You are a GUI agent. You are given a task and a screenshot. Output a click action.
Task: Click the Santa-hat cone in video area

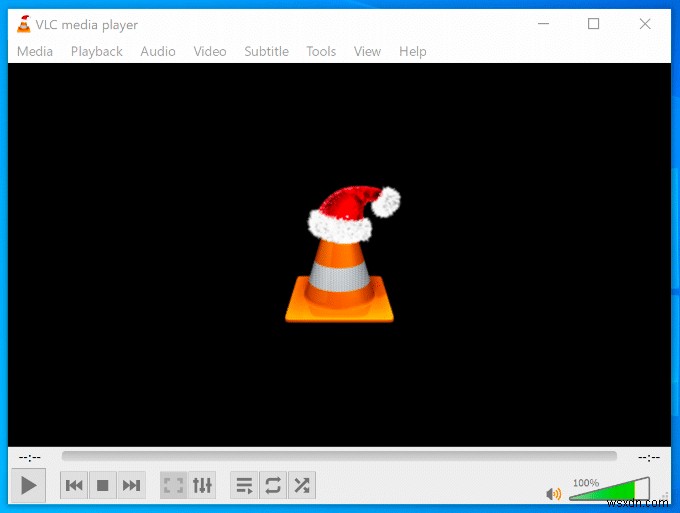click(x=345, y=255)
